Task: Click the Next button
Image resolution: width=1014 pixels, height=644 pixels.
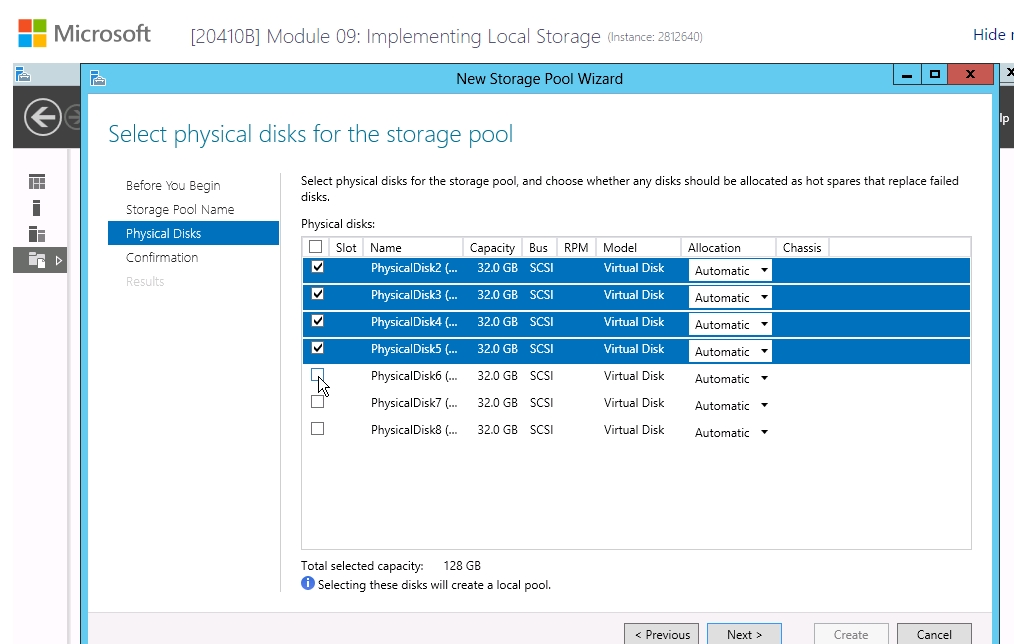Action: [x=744, y=634]
